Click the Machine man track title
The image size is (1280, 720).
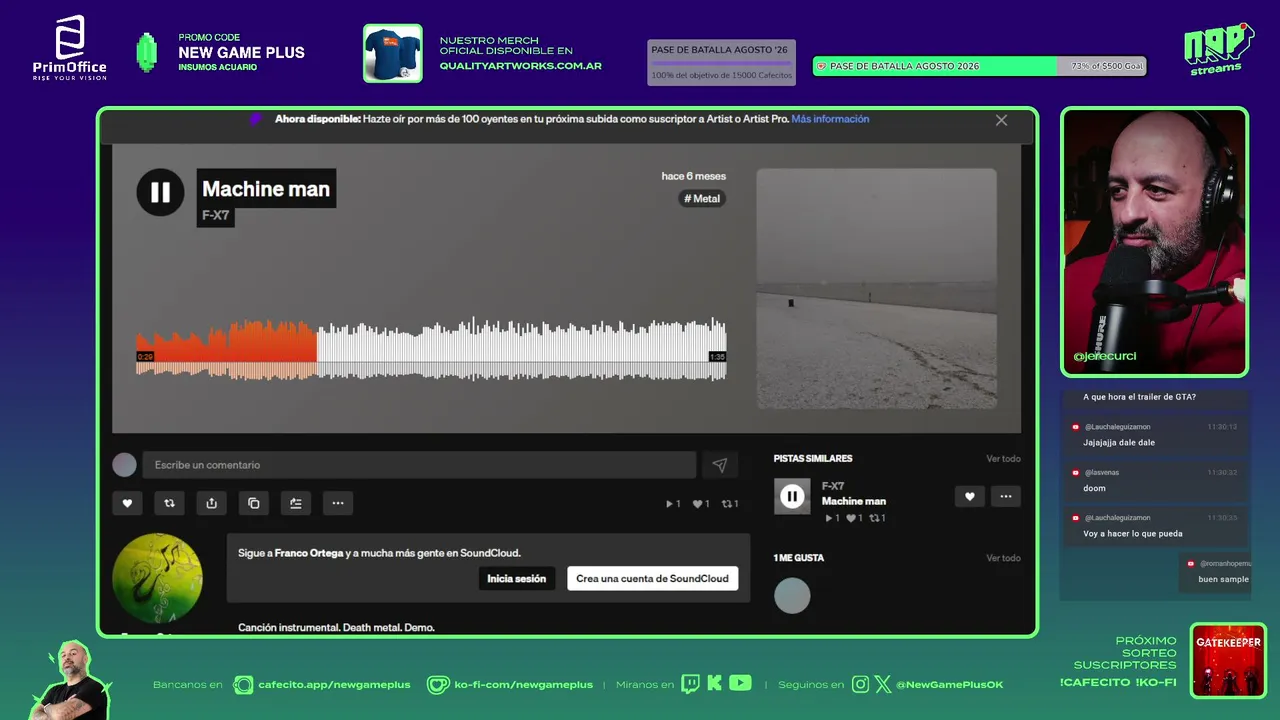click(266, 189)
